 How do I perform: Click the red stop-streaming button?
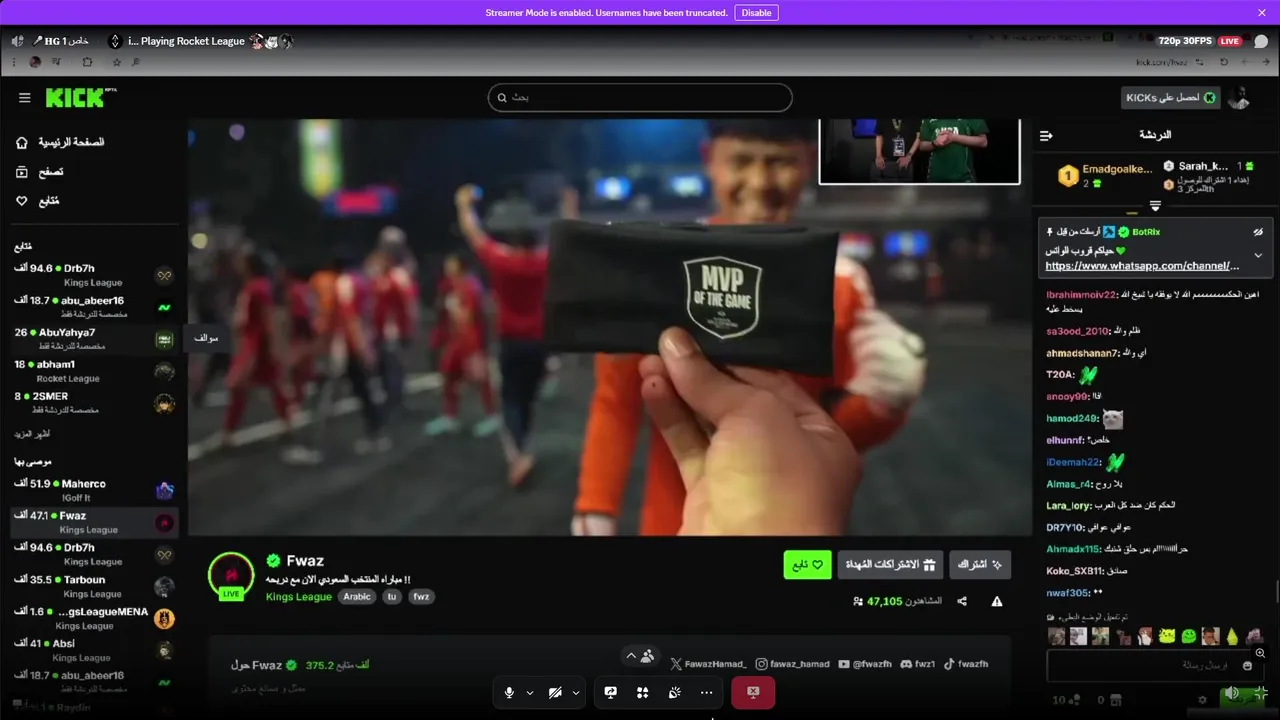(x=753, y=692)
